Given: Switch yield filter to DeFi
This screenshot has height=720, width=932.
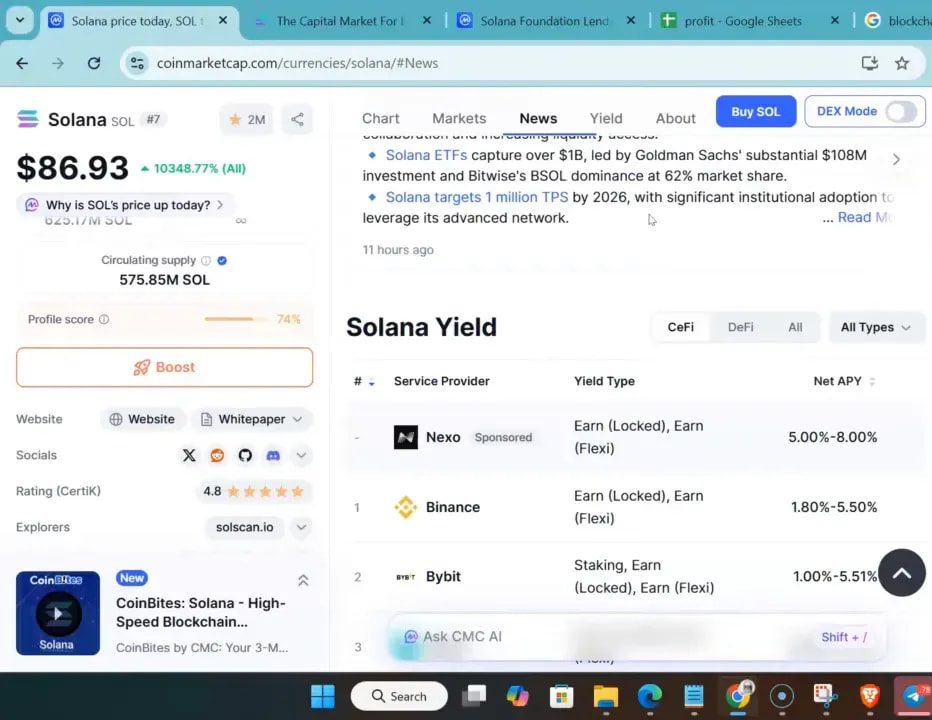Looking at the screenshot, I should [x=740, y=327].
